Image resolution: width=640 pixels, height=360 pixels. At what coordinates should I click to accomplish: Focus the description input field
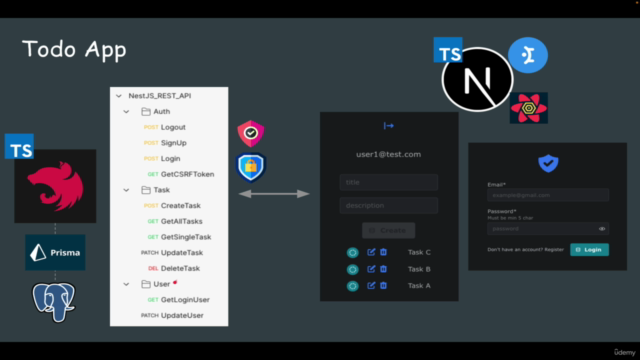[x=389, y=205]
